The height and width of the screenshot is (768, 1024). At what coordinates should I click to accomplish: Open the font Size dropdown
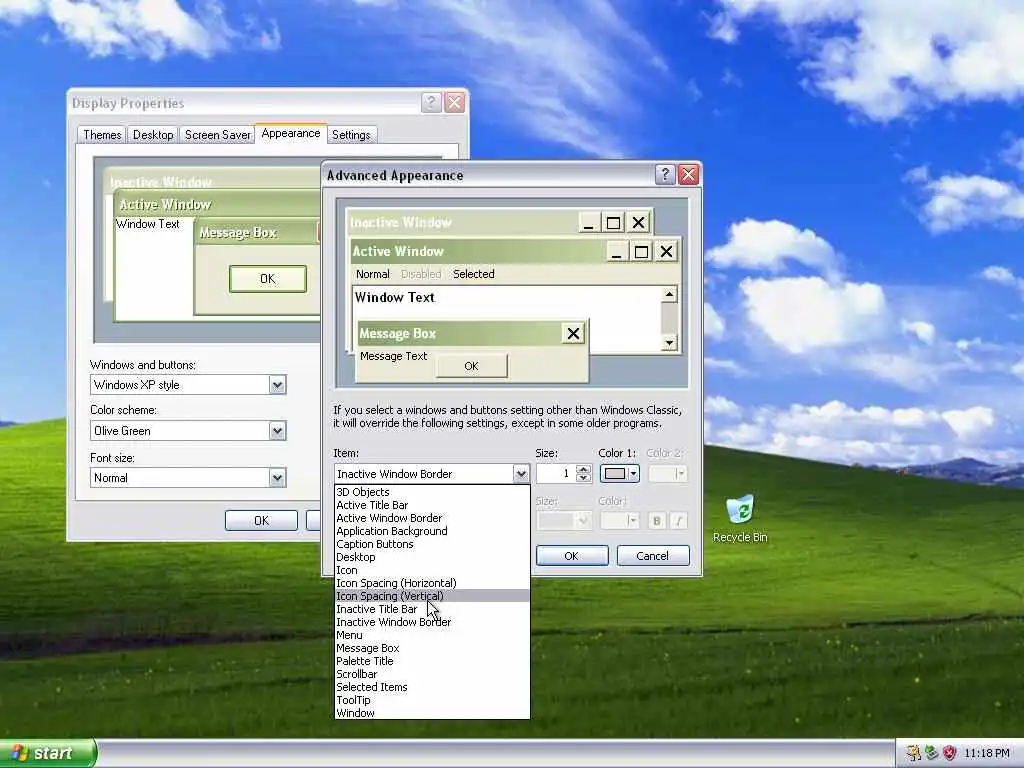pos(564,520)
